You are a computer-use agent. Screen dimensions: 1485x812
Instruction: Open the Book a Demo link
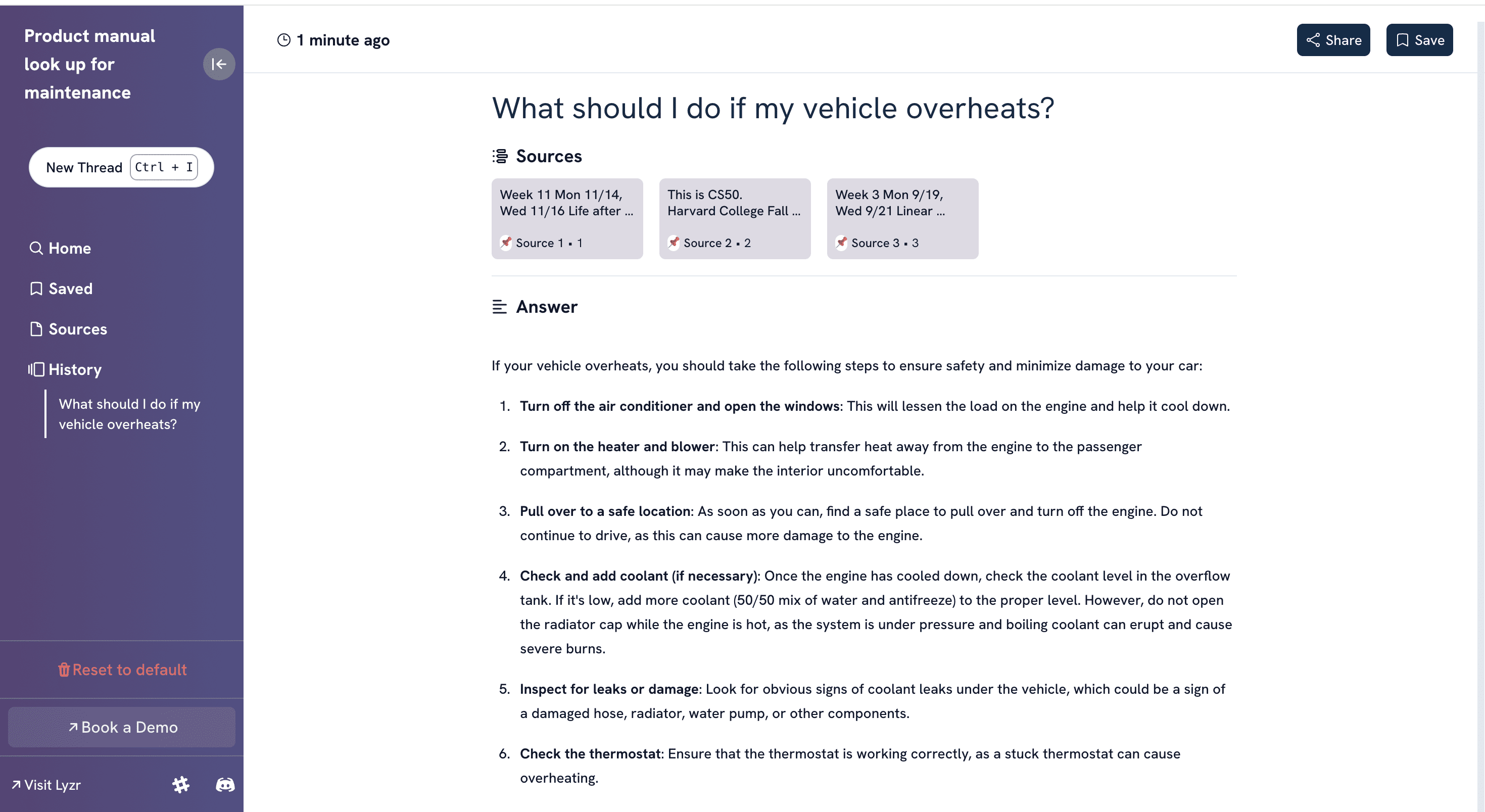(122, 727)
